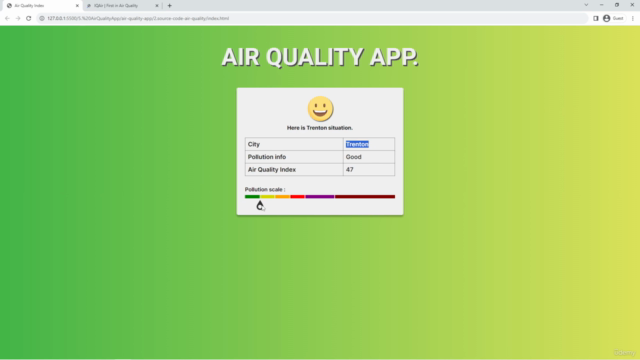Minimize the browser window

(602, 5)
